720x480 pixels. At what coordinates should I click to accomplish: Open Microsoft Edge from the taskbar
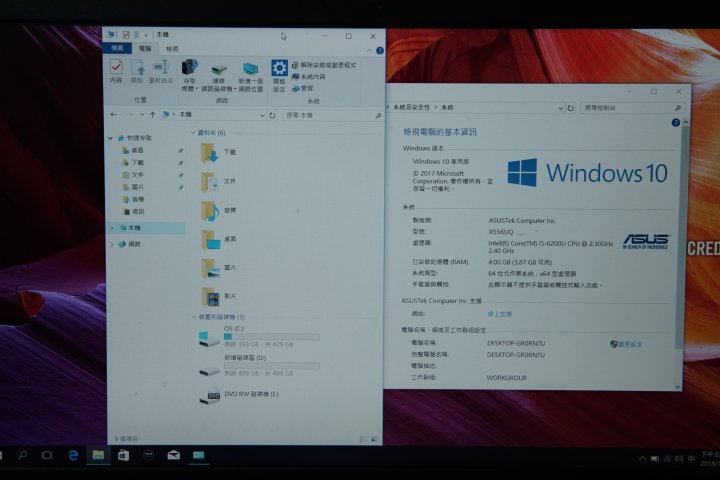pos(73,455)
